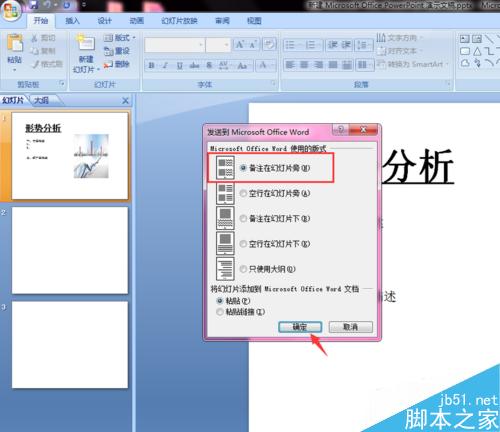
Task: Click the Shrink Font icon
Action: pos(252,44)
